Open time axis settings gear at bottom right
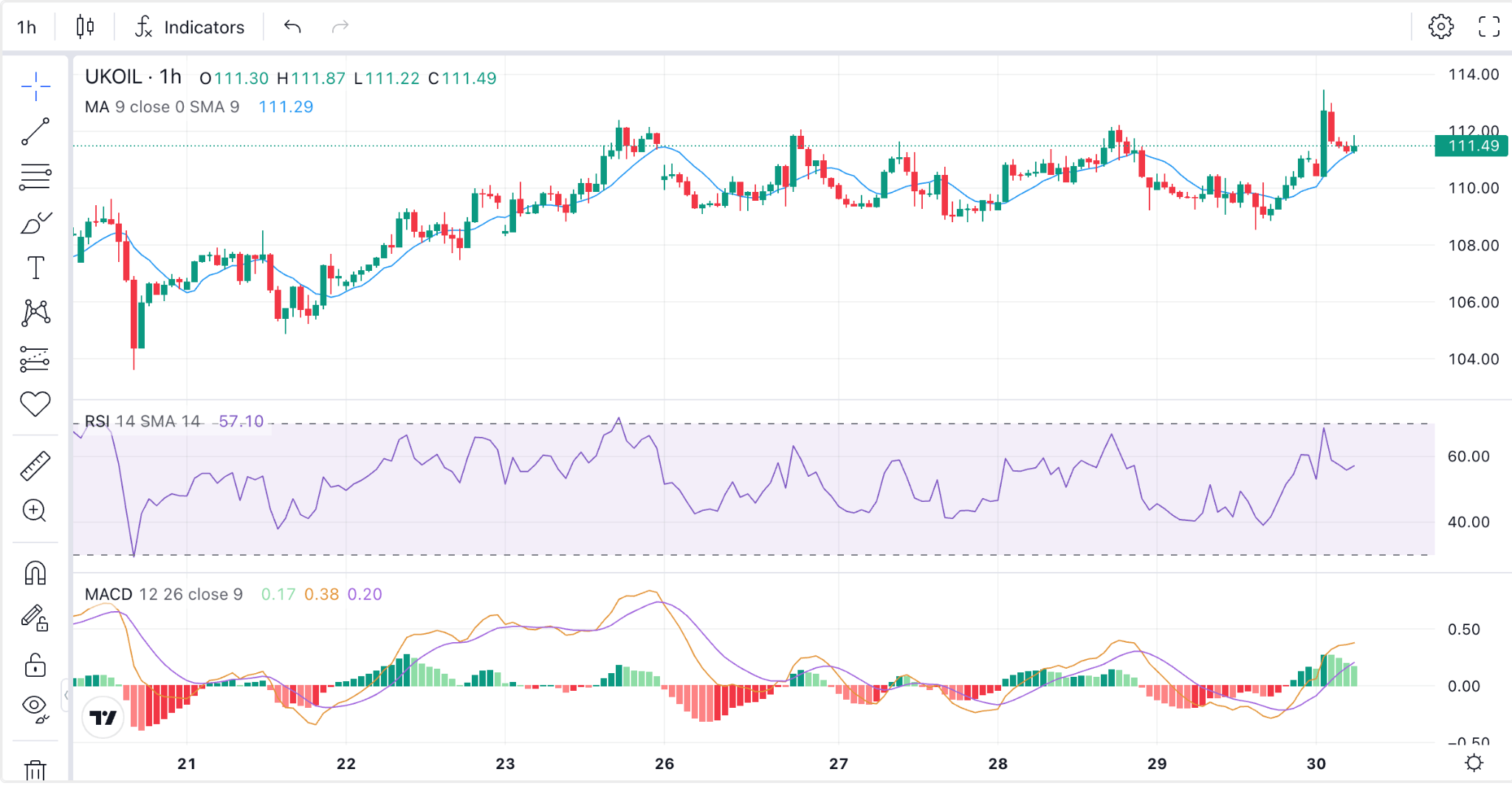The image size is (1512, 789). pyautogui.click(x=1474, y=763)
